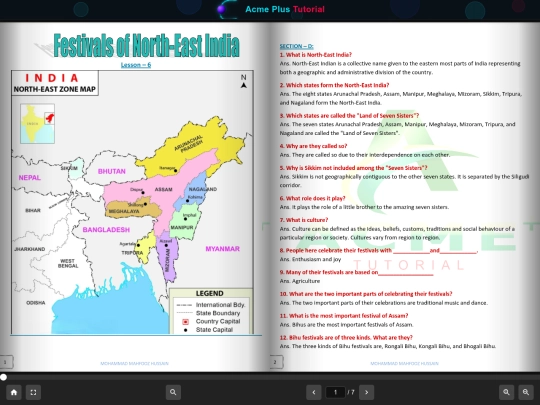Click the BHUTAN label on the map
This screenshot has width=540, height=405.
coord(112,171)
